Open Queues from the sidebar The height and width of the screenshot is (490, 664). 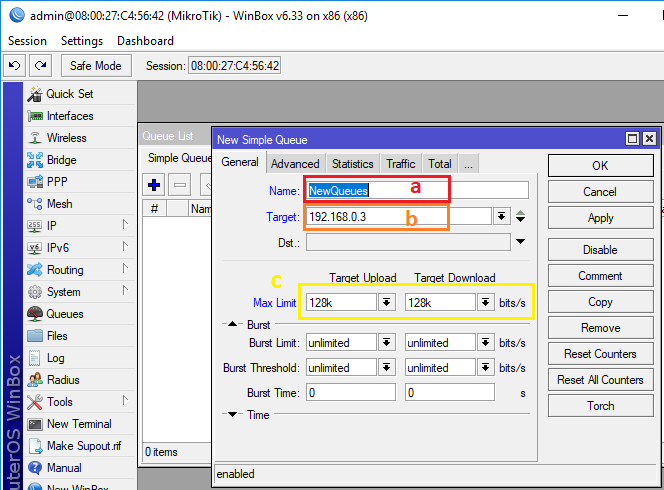[80, 314]
